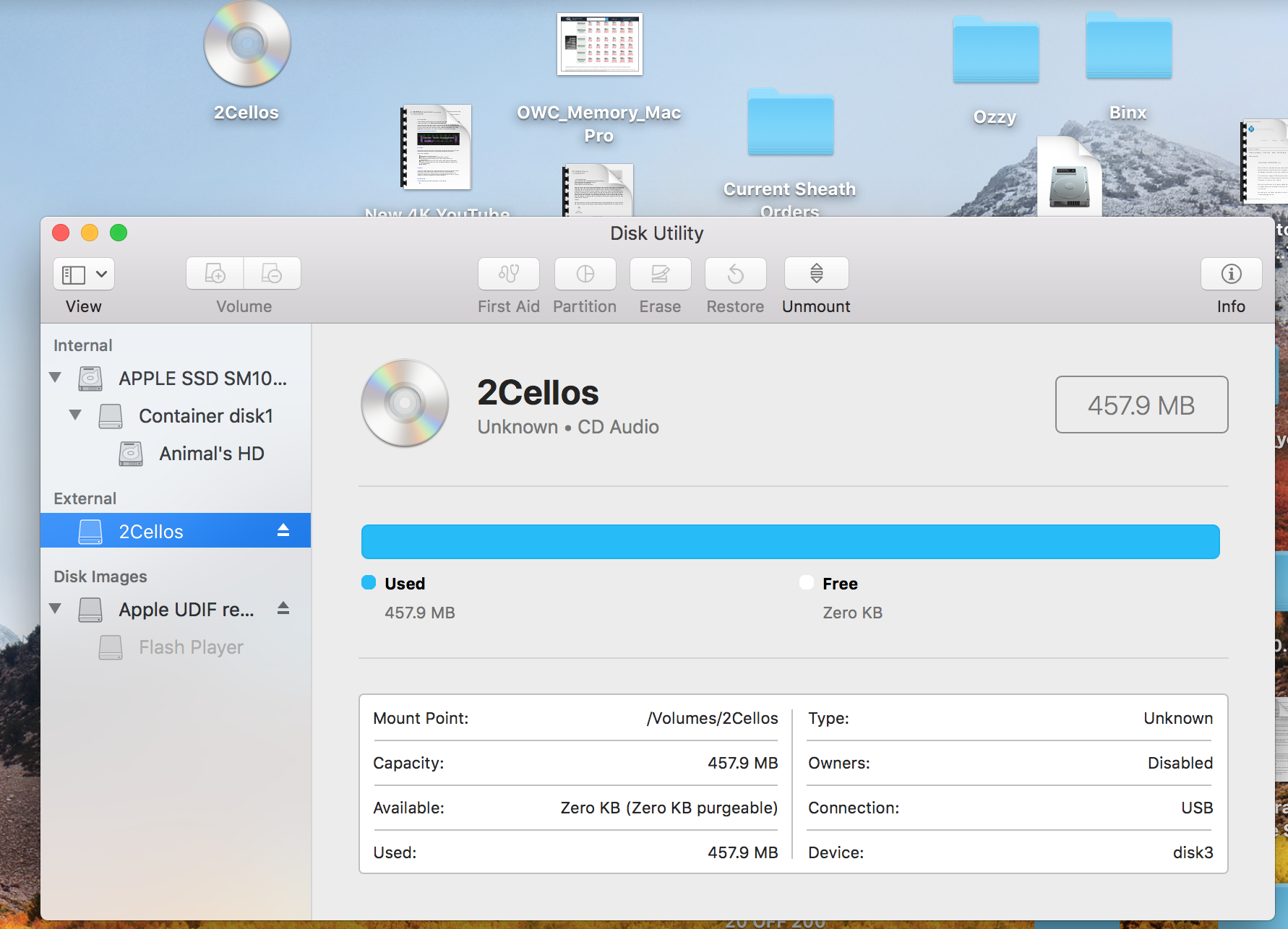Click the blue Used legend dot
The height and width of the screenshot is (929, 1288).
pyautogui.click(x=369, y=582)
